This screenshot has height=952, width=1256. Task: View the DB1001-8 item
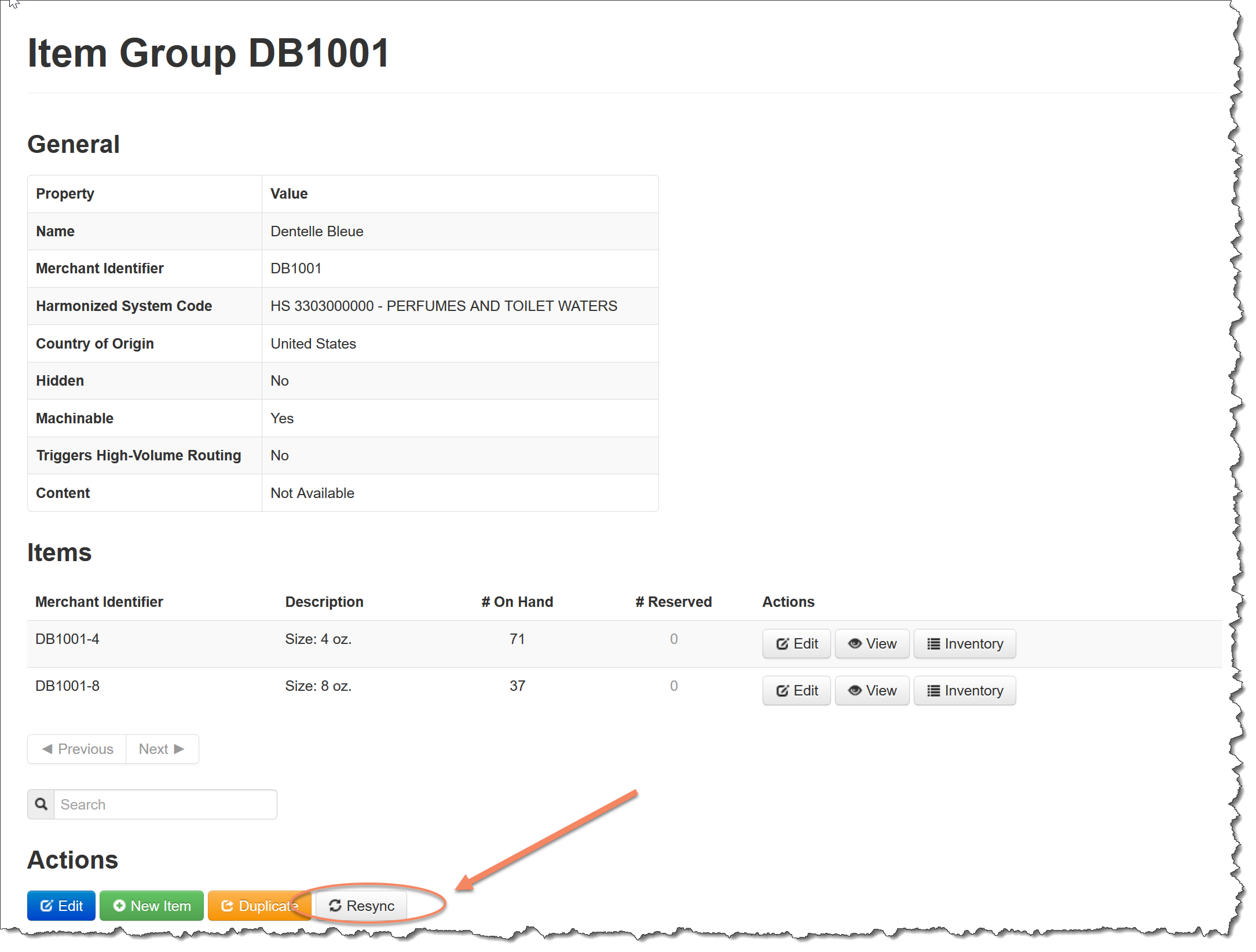tap(871, 690)
